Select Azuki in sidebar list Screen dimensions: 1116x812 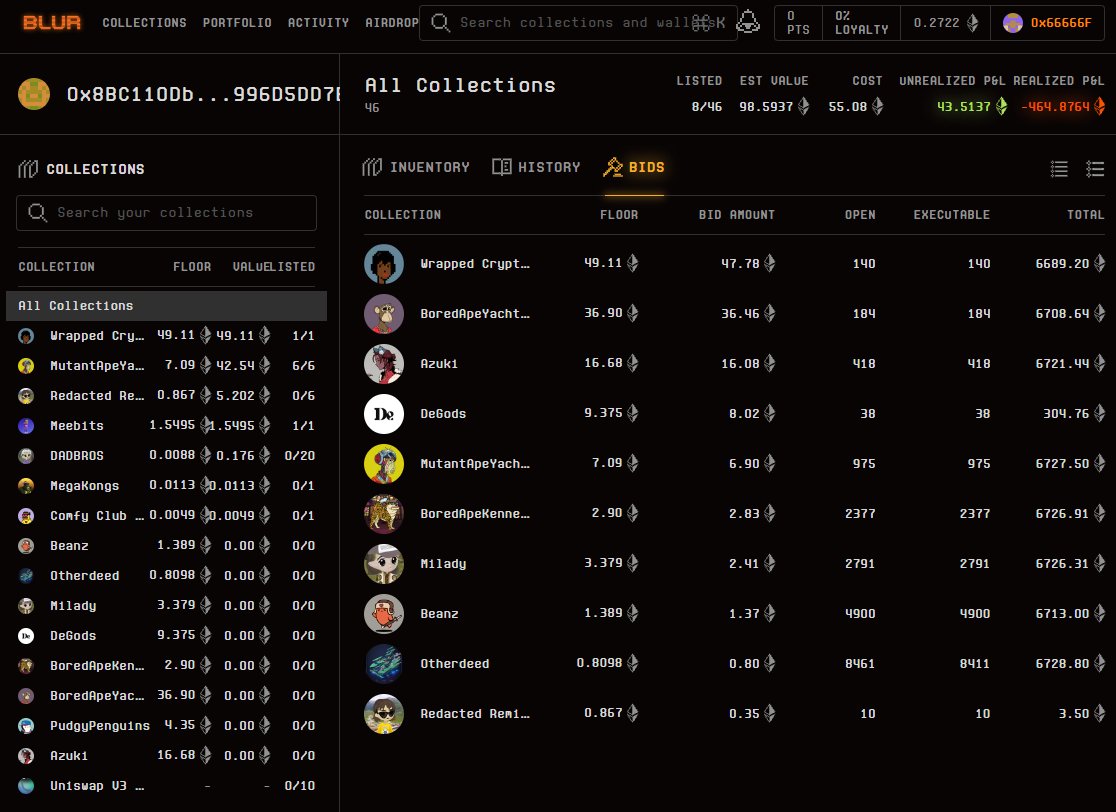[167, 756]
